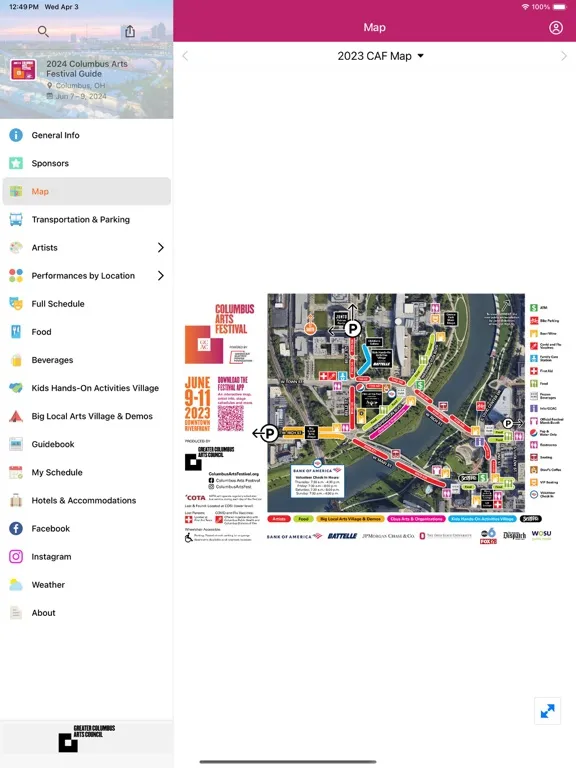Select the Map menu item
This screenshot has height=768, width=576.
click(x=87, y=192)
